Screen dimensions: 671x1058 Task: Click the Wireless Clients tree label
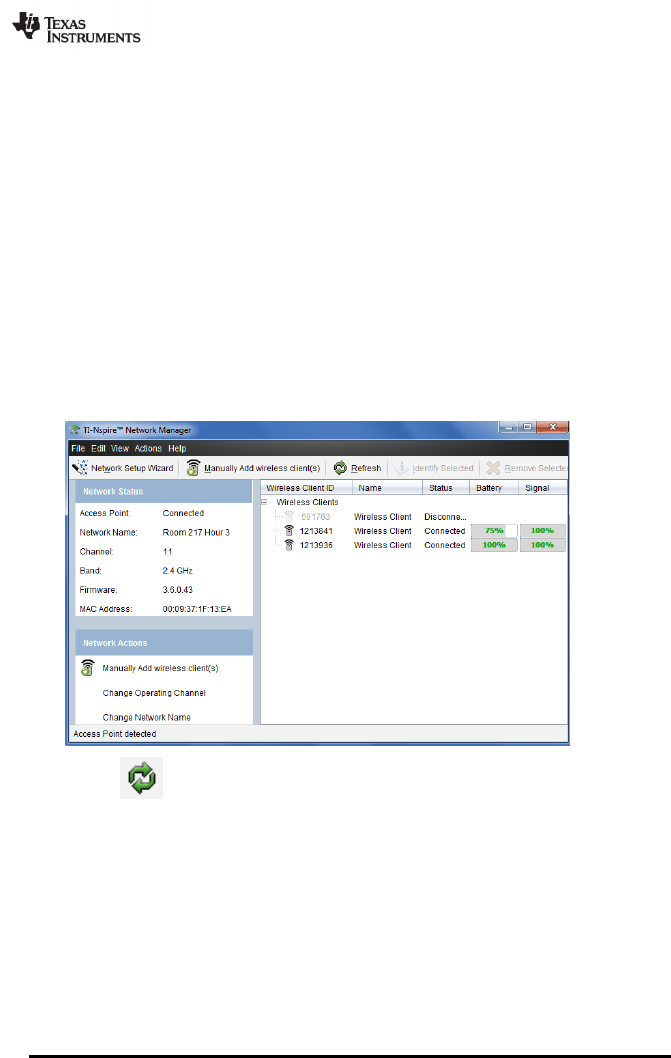coord(307,502)
